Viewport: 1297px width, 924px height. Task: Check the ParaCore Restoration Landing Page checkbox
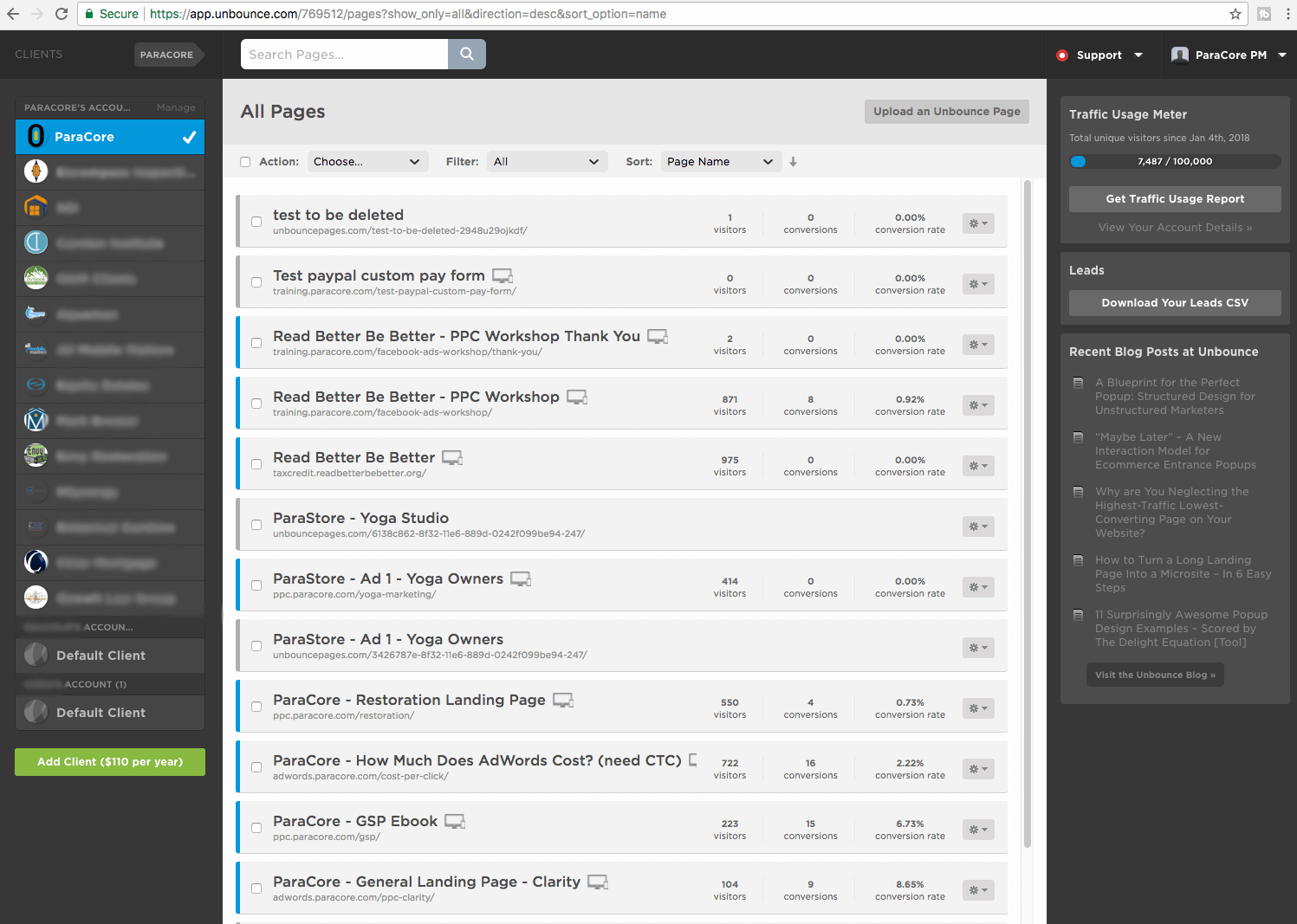click(256, 707)
